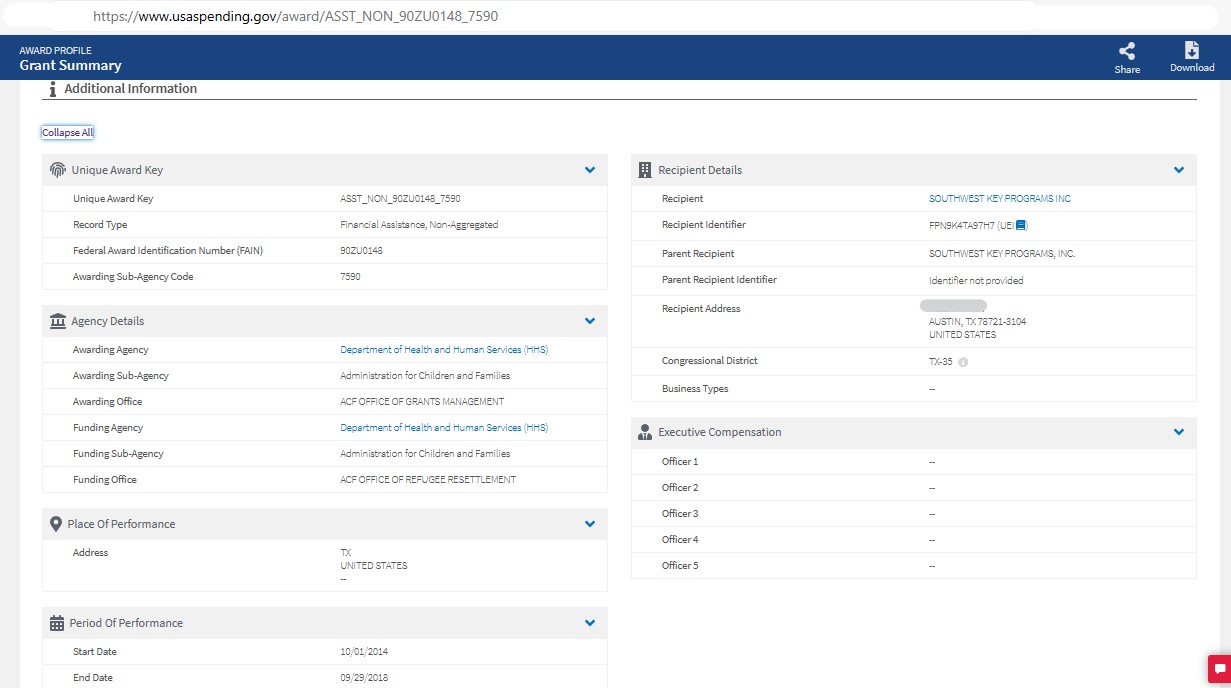Collapse the Place Of Performance section chevron
Viewport: 1231px width, 688px height.
590,524
